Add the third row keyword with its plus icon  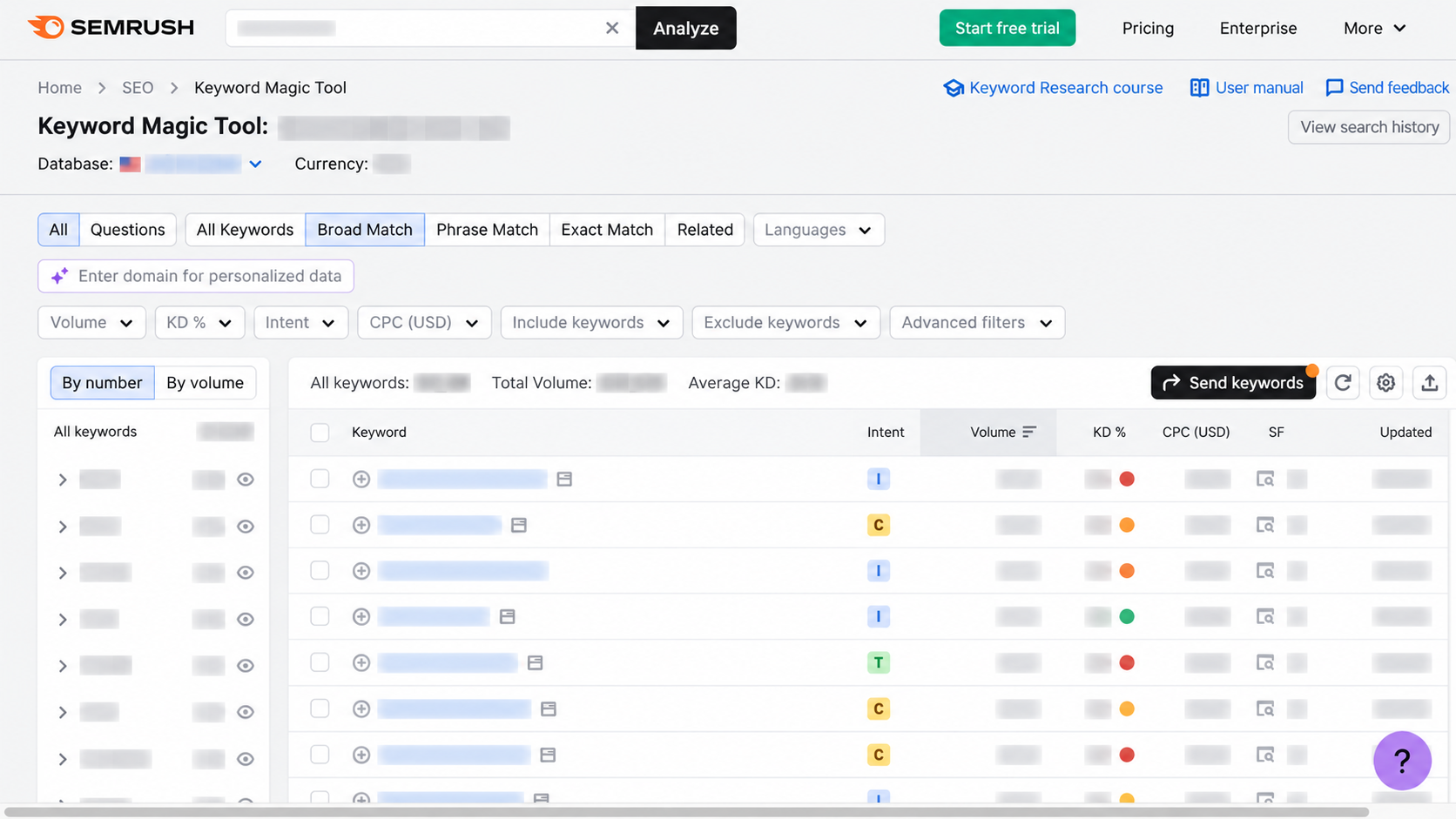tap(361, 571)
